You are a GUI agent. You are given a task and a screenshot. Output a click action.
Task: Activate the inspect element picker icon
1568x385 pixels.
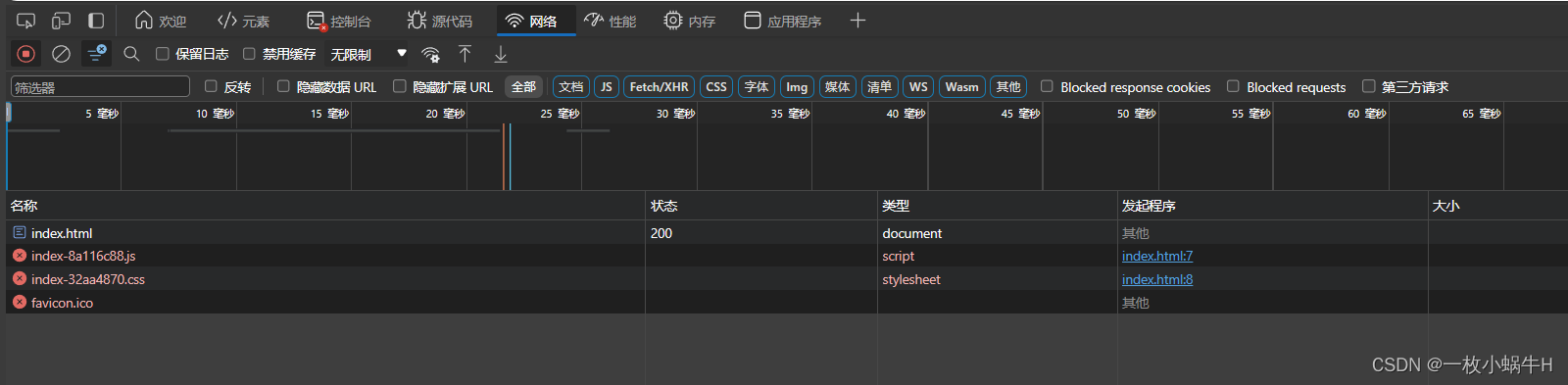click(26, 21)
